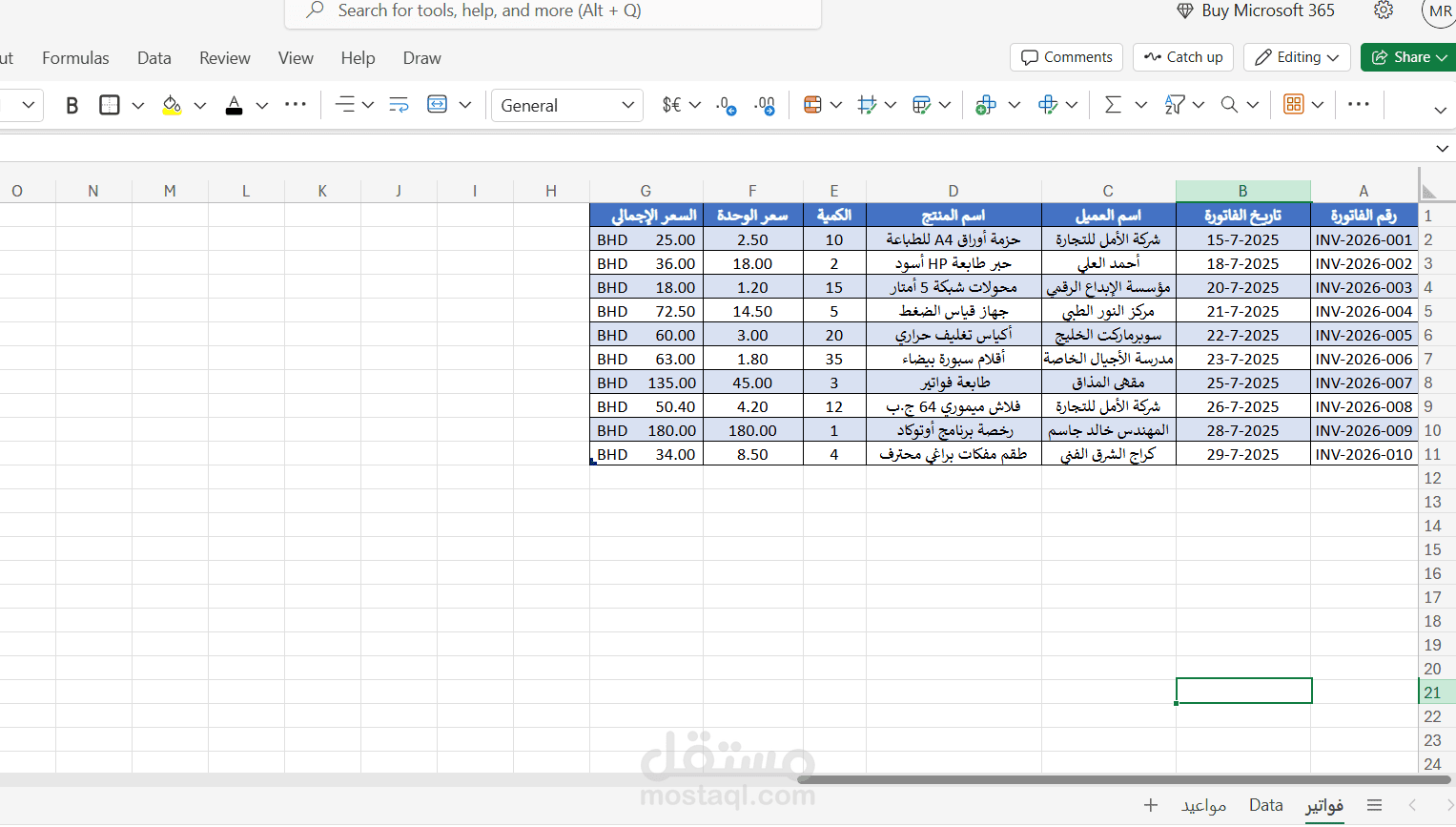Click the Insert cells icon
Viewport: 1456px width, 827px height.
986,105
